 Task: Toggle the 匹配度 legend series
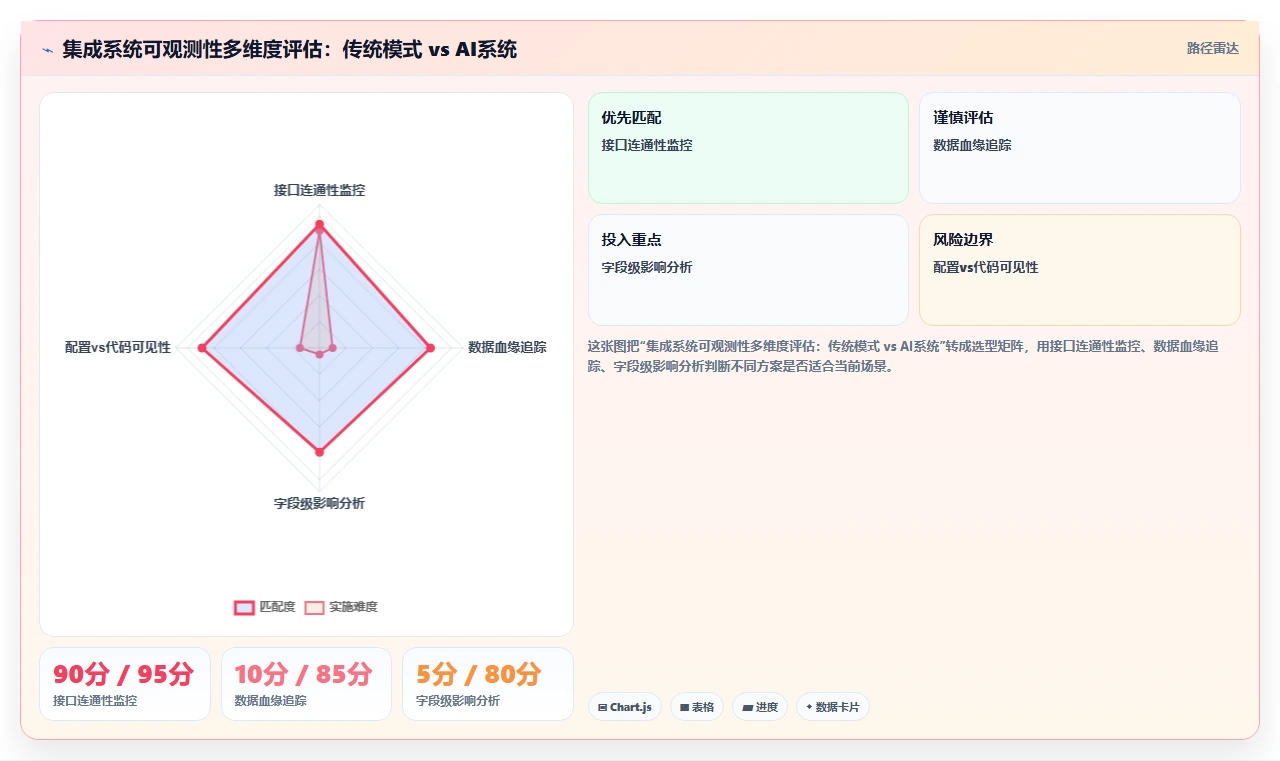click(x=265, y=607)
